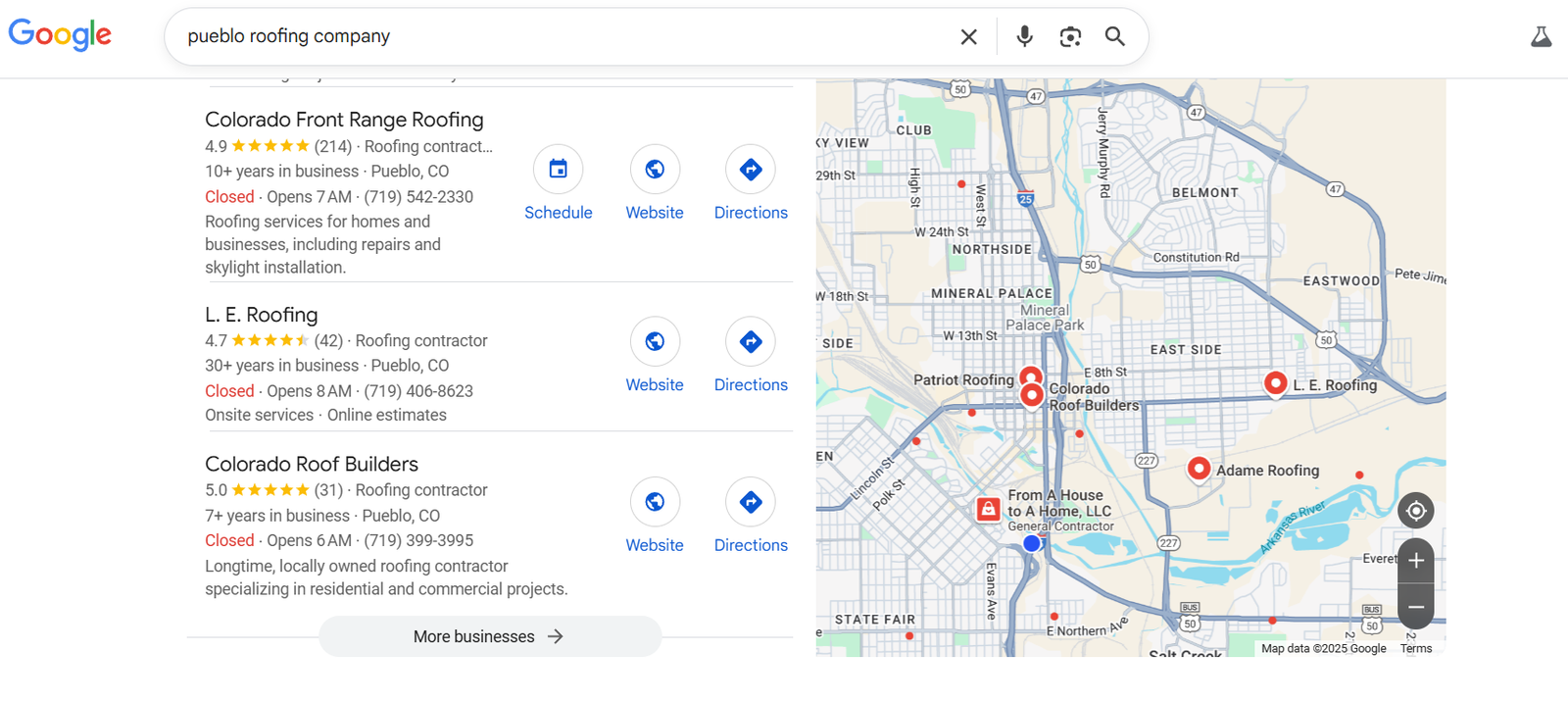Viewport: 1568px width, 701px height.
Task: Open the Colorado Roof Builders listing title
Action: 311,464
